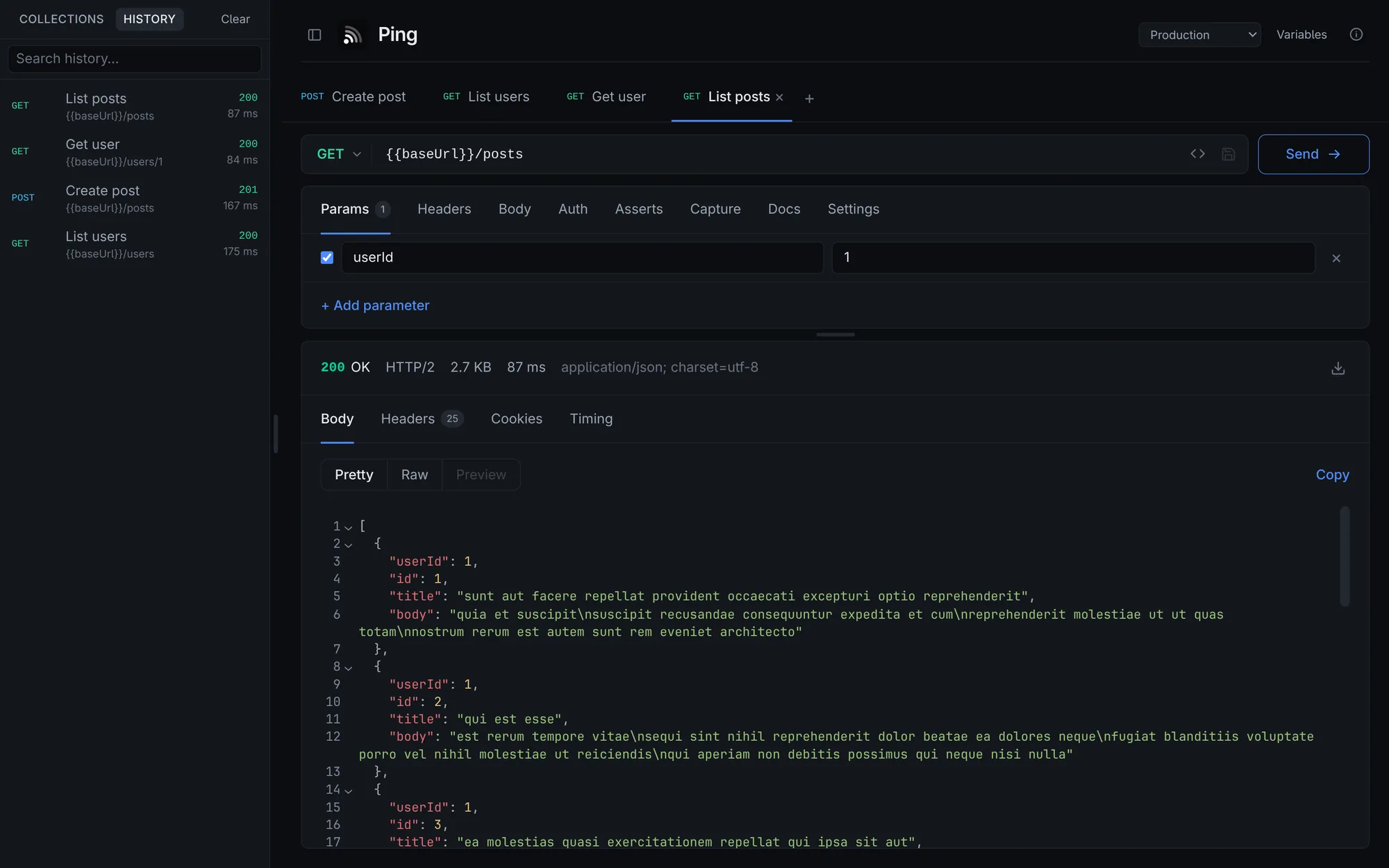
Task: Switch response view to Pretty
Action: (354, 475)
